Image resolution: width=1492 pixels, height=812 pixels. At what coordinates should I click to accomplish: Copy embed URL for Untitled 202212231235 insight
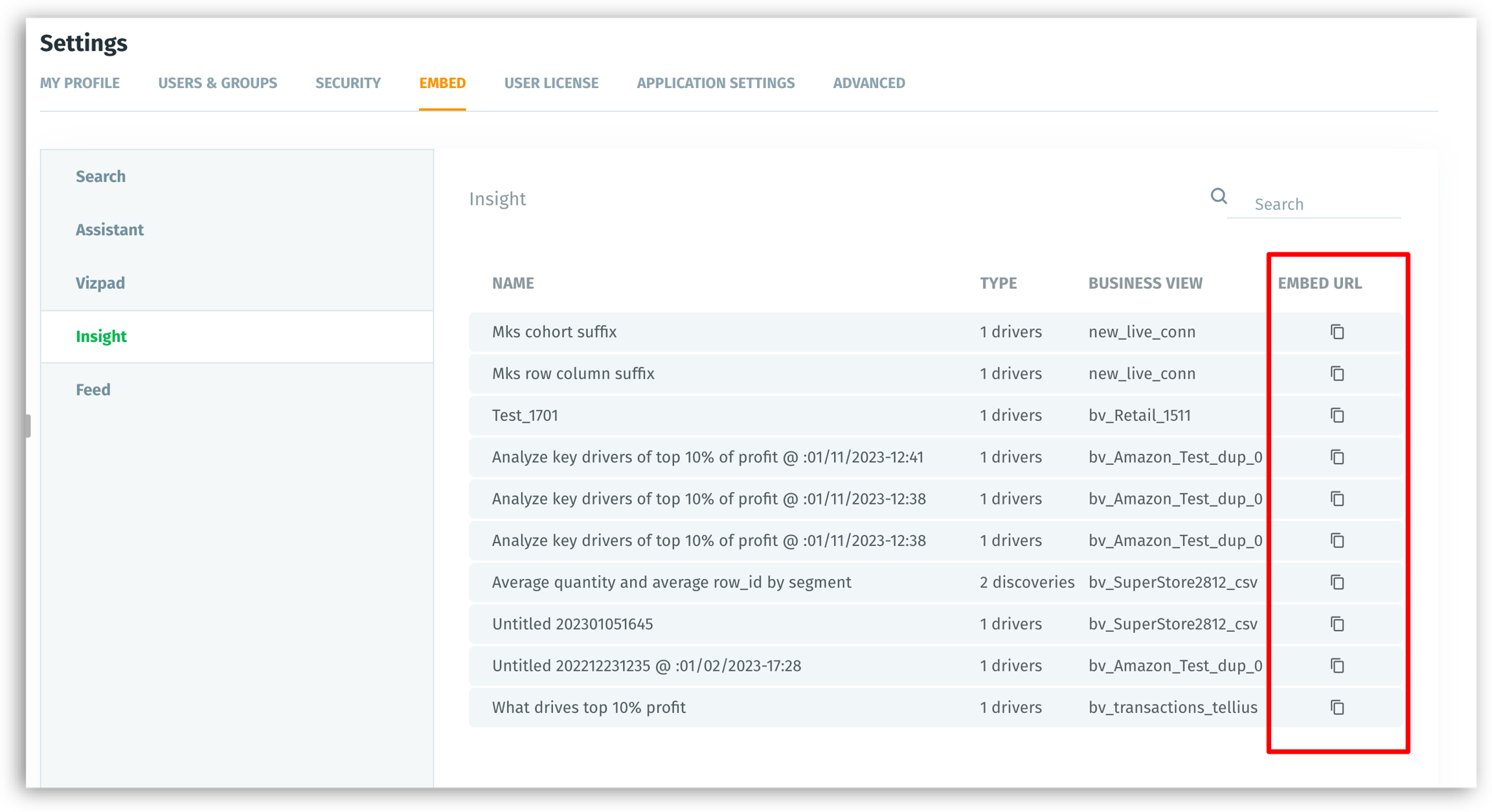click(x=1337, y=666)
